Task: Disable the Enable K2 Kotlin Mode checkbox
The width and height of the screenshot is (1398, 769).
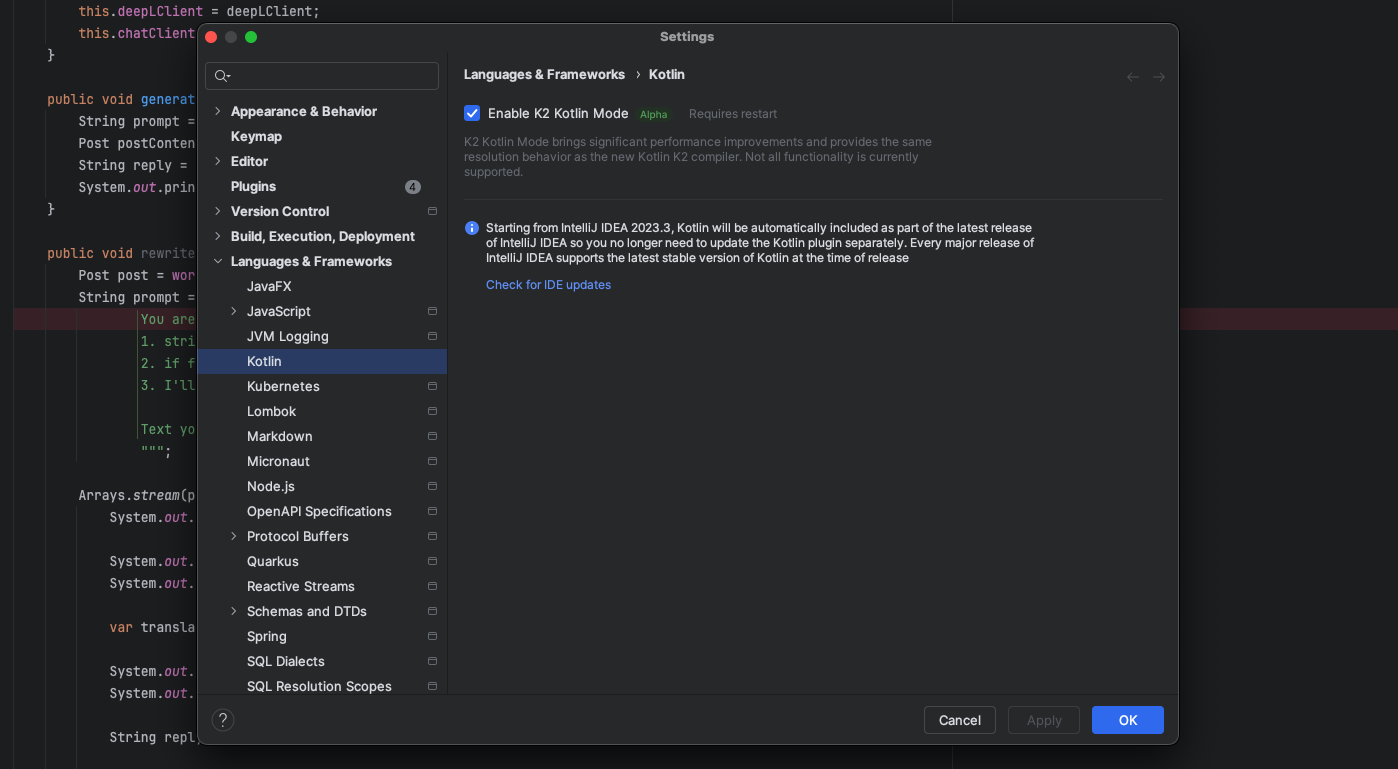Action: (x=471, y=113)
